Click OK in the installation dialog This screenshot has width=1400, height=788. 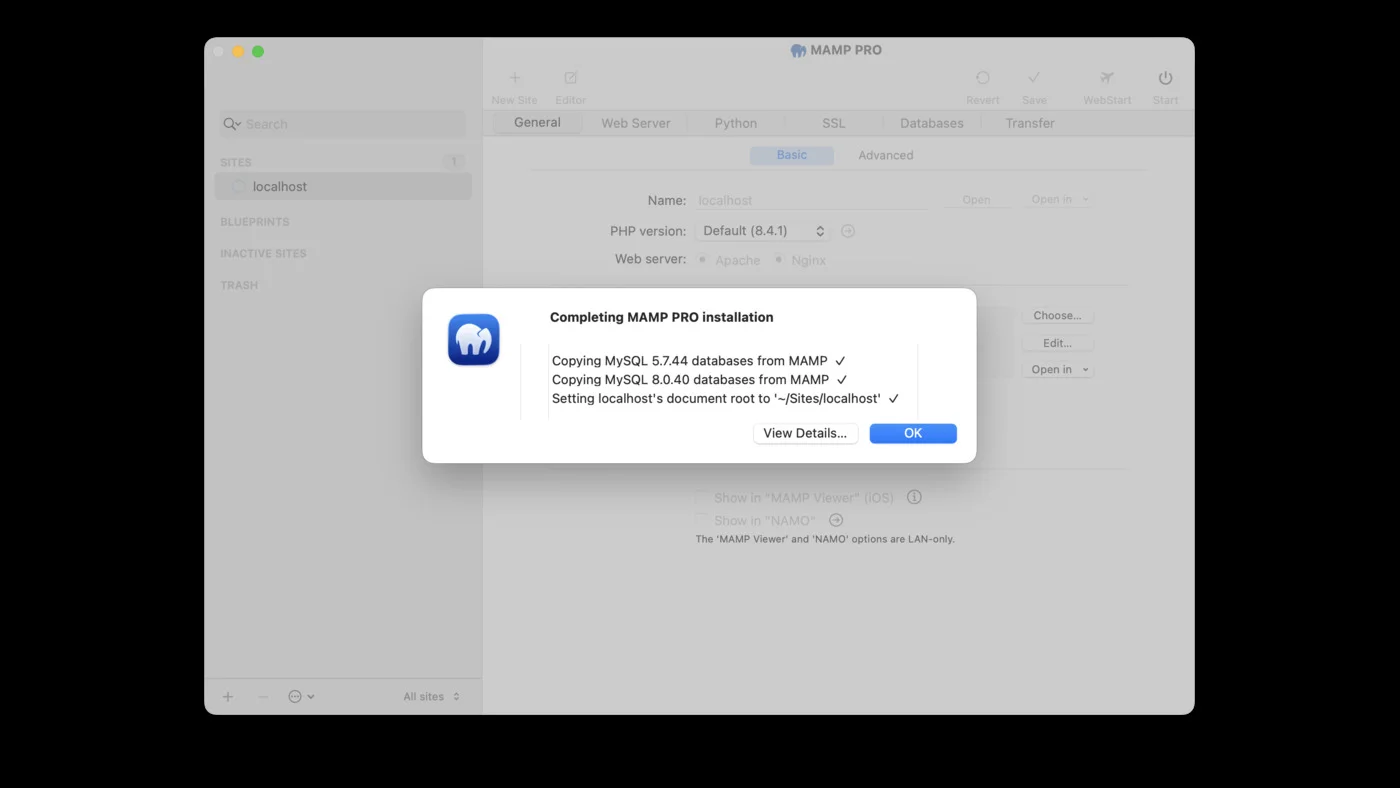tap(913, 433)
